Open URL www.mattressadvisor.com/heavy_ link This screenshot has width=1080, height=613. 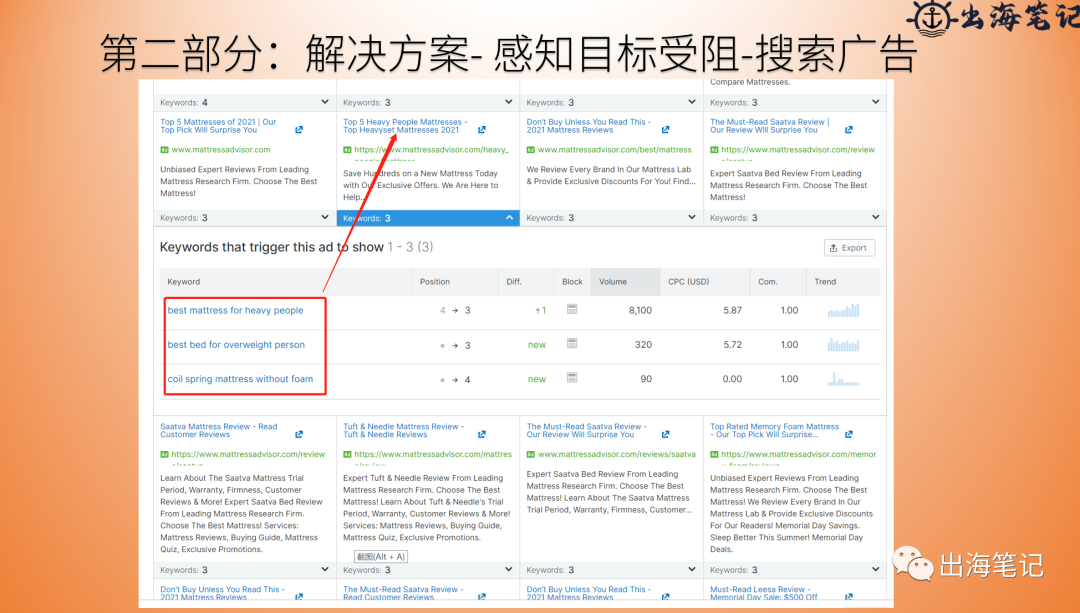[431, 149]
